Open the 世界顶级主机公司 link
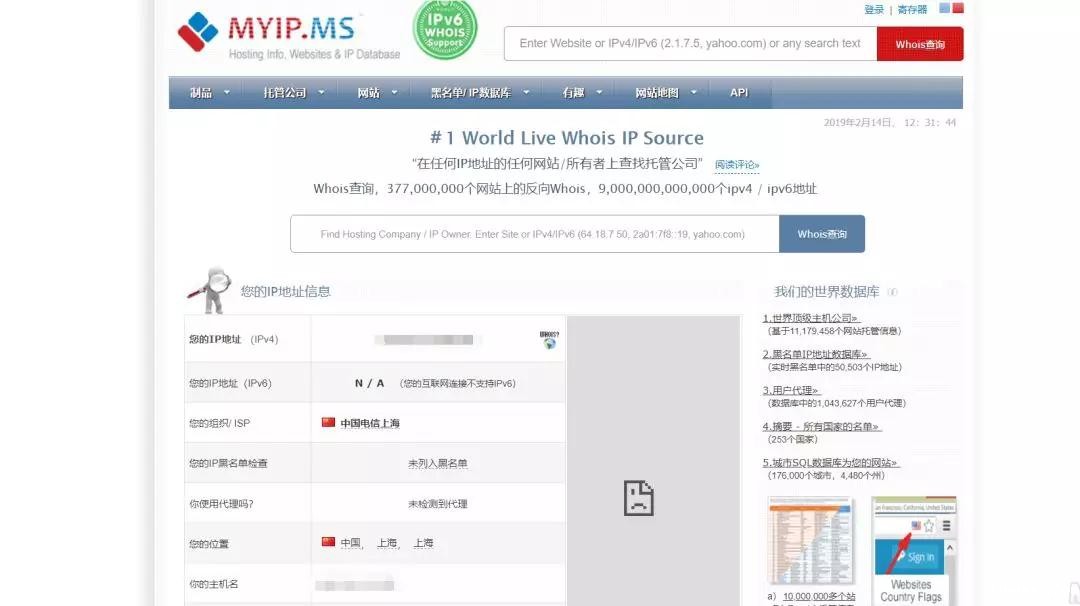 pyautogui.click(x=811, y=318)
